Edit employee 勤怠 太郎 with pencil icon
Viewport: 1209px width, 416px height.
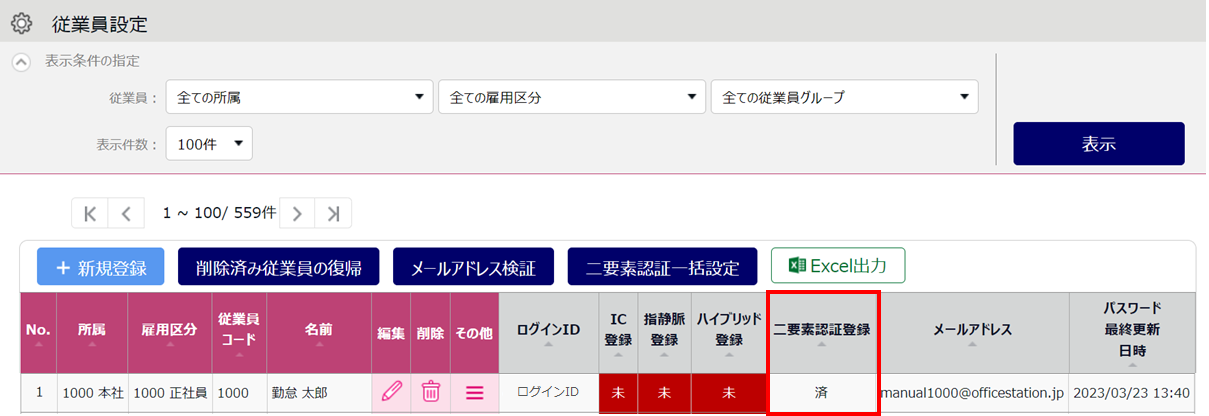(391, 392)
